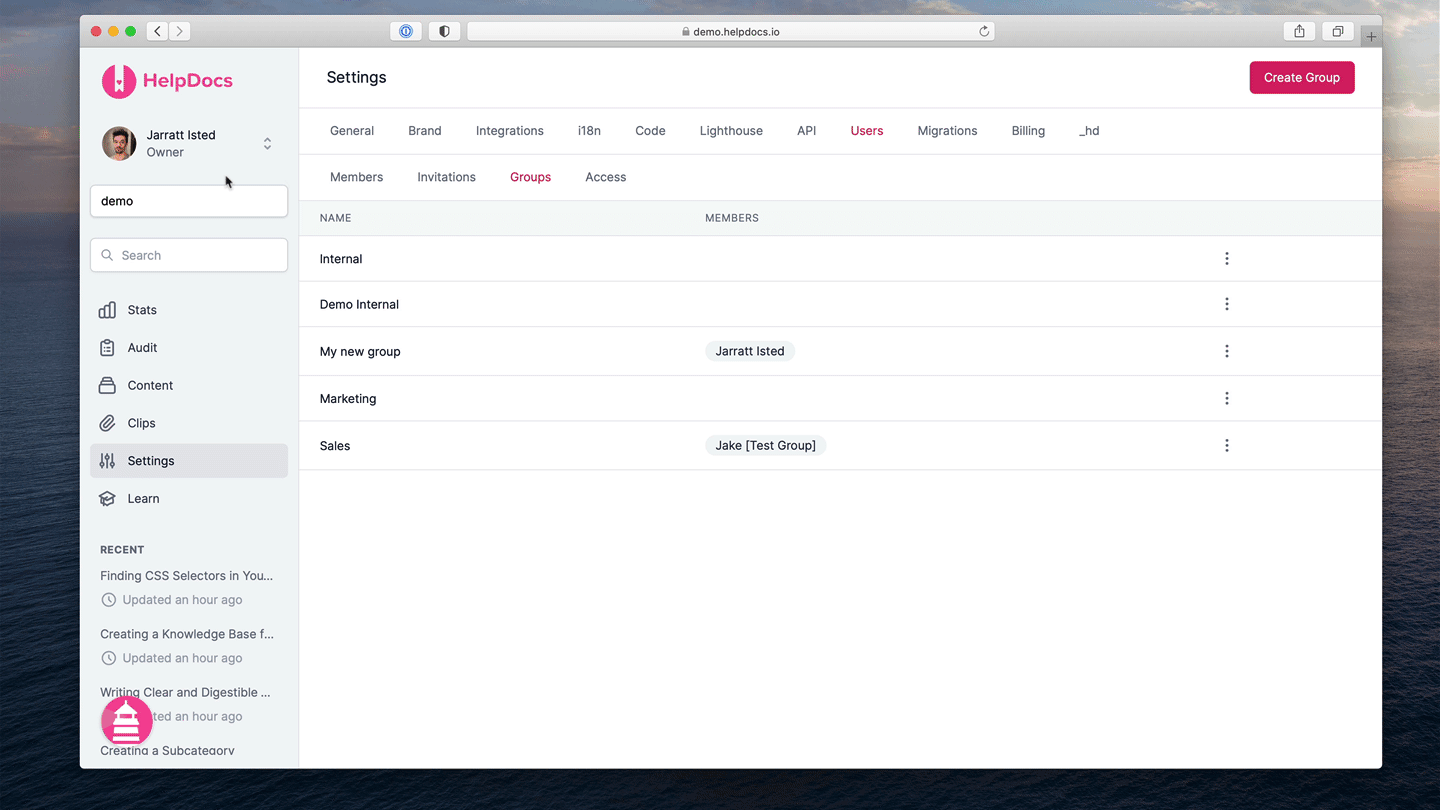Switch to the _hd tab
The height and width of the screenshot is (810, 1440).
pyautogui.click(x=1089, y=131)
